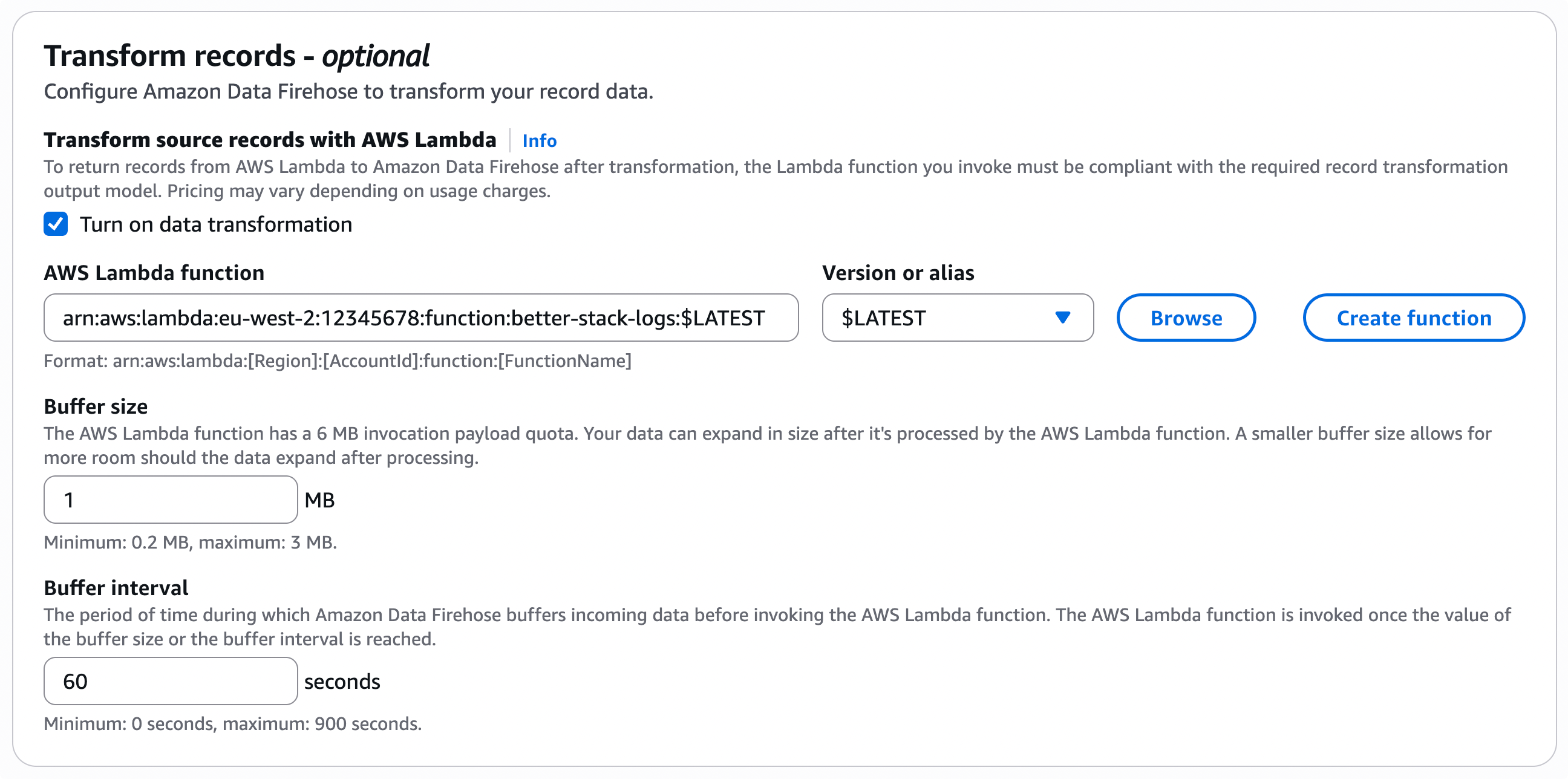
Task: Click the blue checkmark on the transformation checkbox
Action: 56,224
